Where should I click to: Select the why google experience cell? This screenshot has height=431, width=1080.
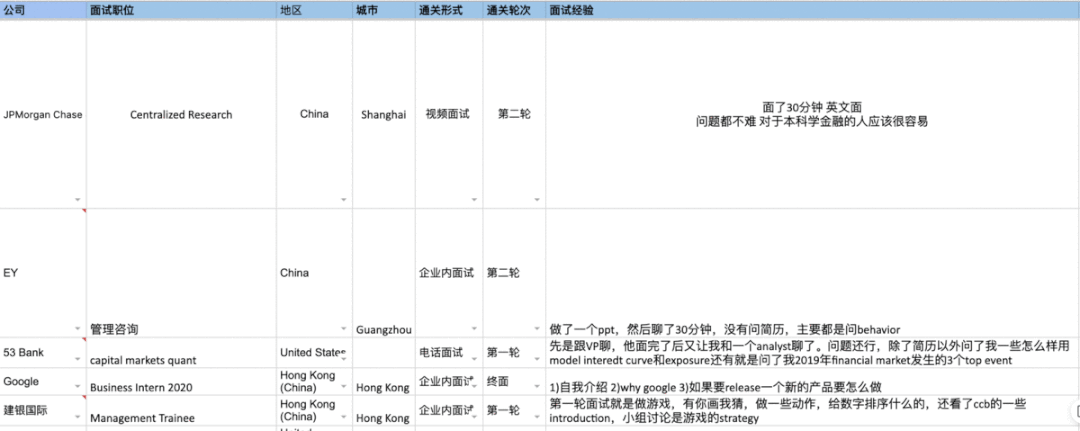tap(813, 381)
